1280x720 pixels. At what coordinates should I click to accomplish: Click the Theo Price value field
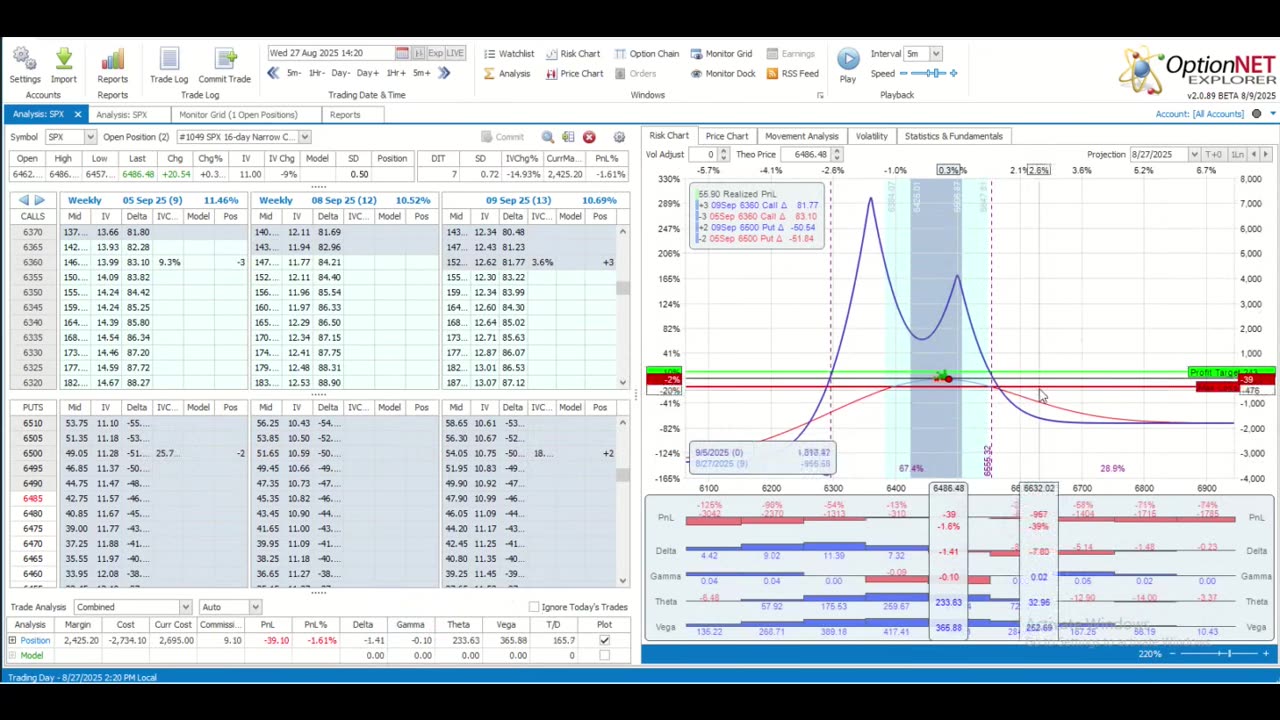point(806,155)
